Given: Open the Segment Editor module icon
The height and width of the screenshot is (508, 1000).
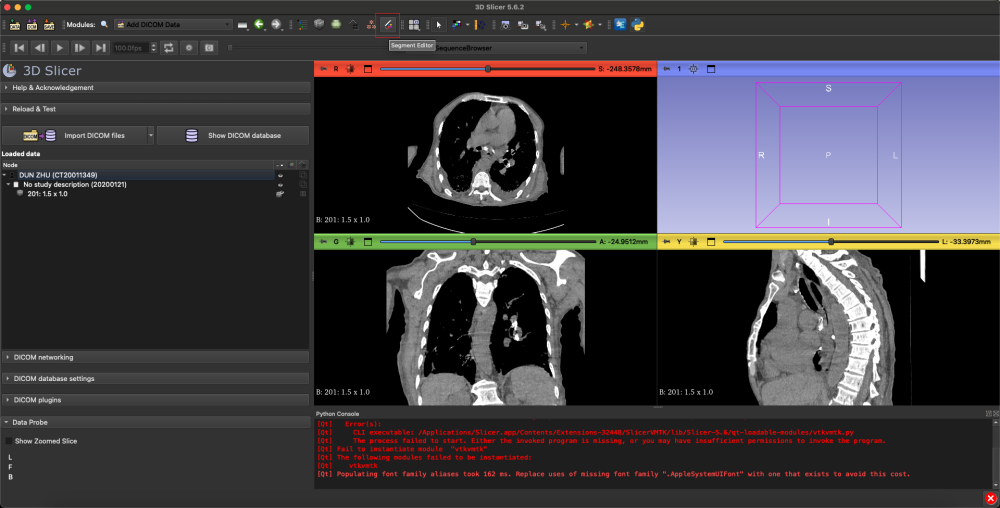Looking at the screenshot, I should click(x=388, y=24).
